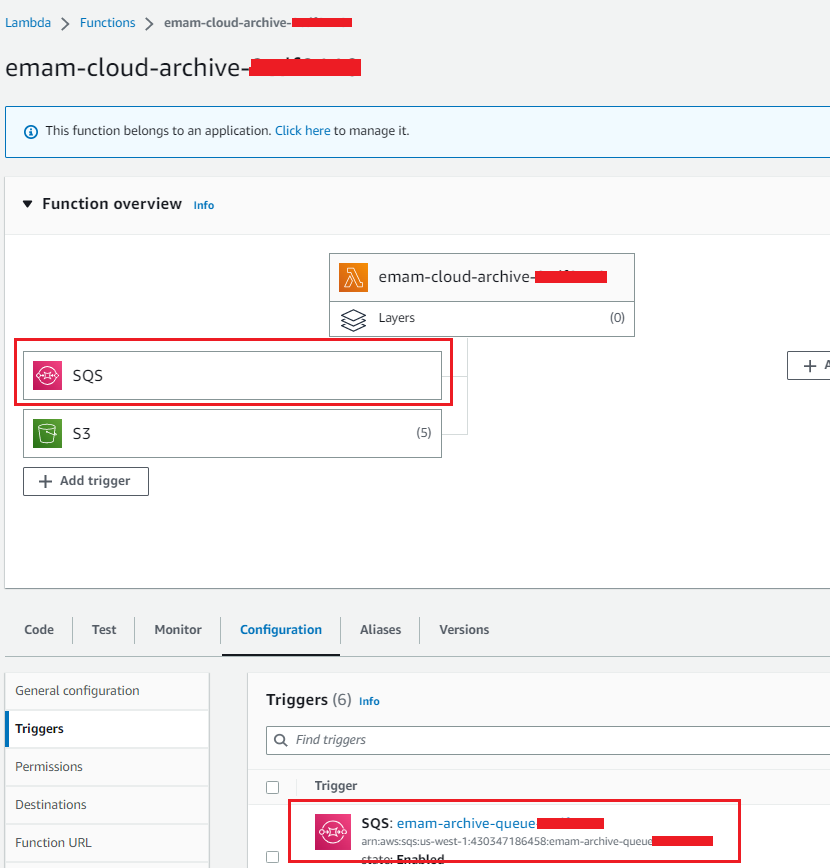Open General configuration in the side menu
This screenshot has width=830, height=868.
[107, 691]
